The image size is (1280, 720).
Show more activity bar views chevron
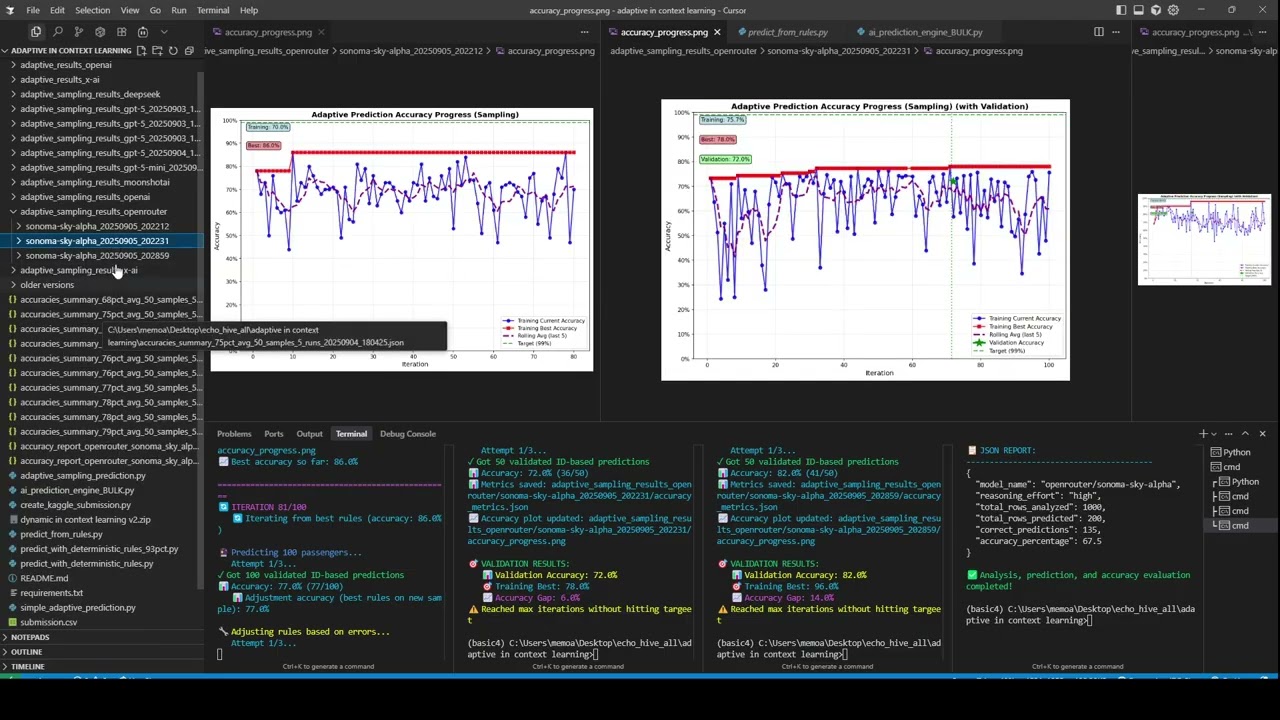click(x=164, y=32)
